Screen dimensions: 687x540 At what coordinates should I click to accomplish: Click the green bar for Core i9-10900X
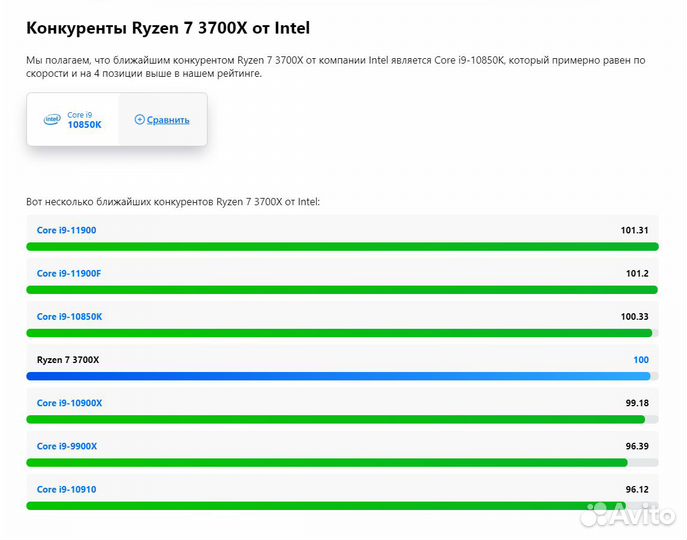[x=336, y=419]
